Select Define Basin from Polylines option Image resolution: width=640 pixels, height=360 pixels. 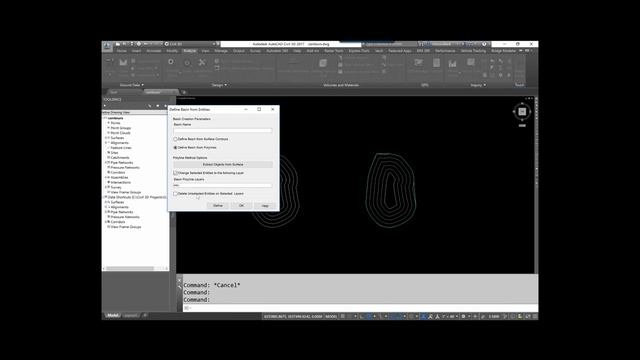pyautogui.click(x=176, y=147)
